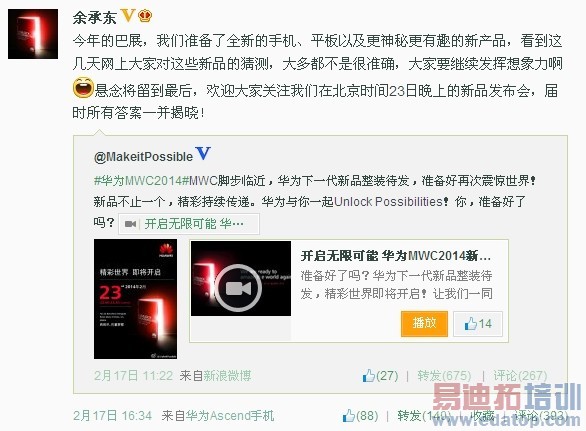Image resolution: width=586 pixels, height=431 pixels.
Task: Click 转发(675) on the quoted post
Action: click(x=444, y=375)
